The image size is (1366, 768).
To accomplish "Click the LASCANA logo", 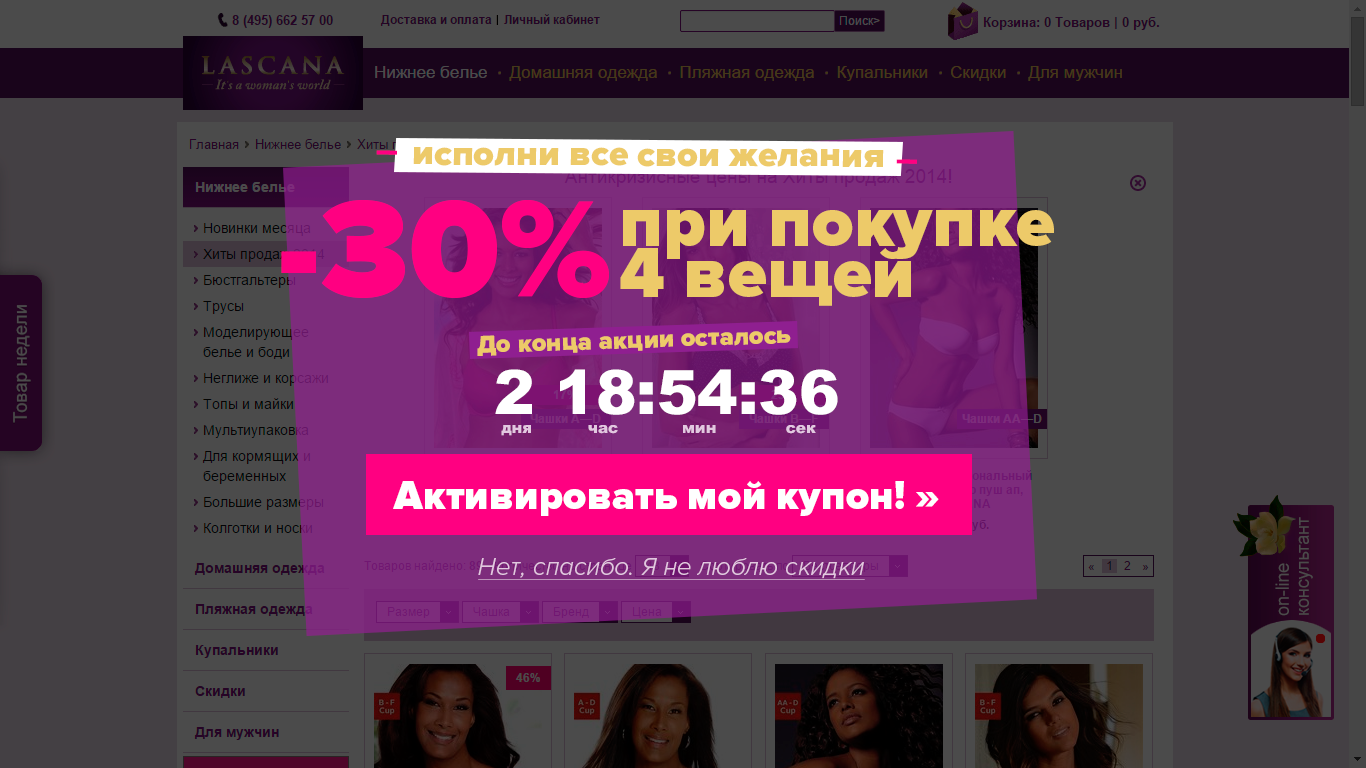I will pyautogui.click(x=273, y=73).
